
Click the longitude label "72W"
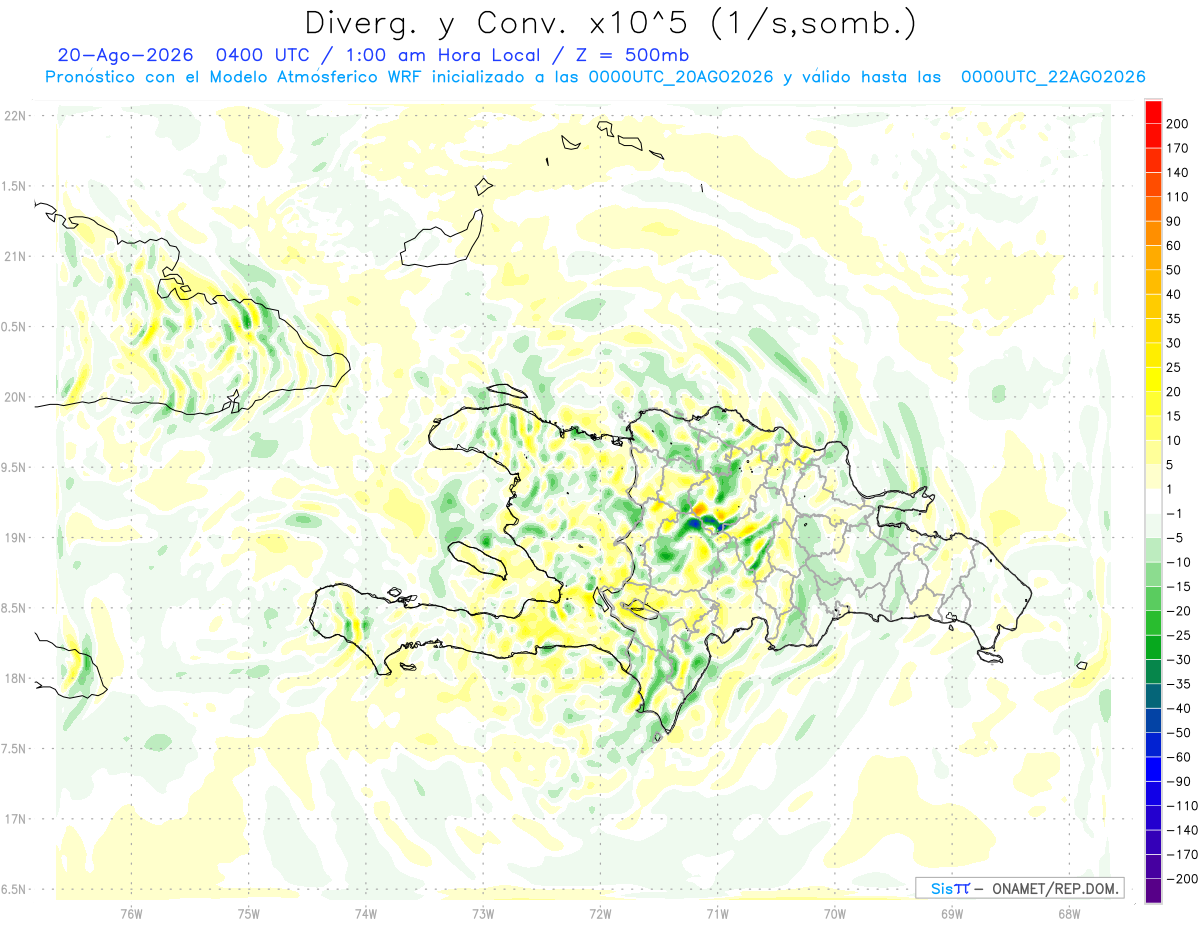600,913
